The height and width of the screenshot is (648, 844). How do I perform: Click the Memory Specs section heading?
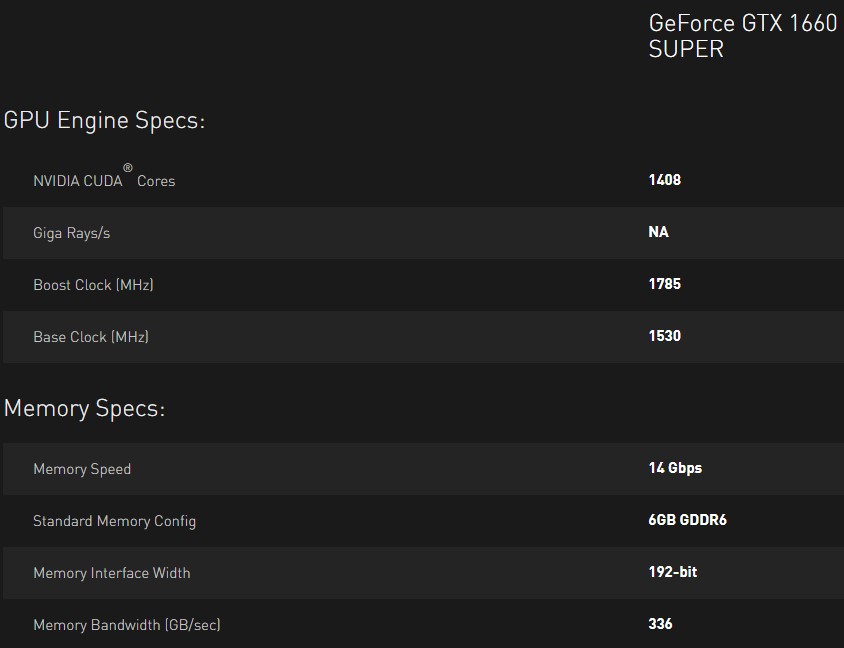coord(85,408)
